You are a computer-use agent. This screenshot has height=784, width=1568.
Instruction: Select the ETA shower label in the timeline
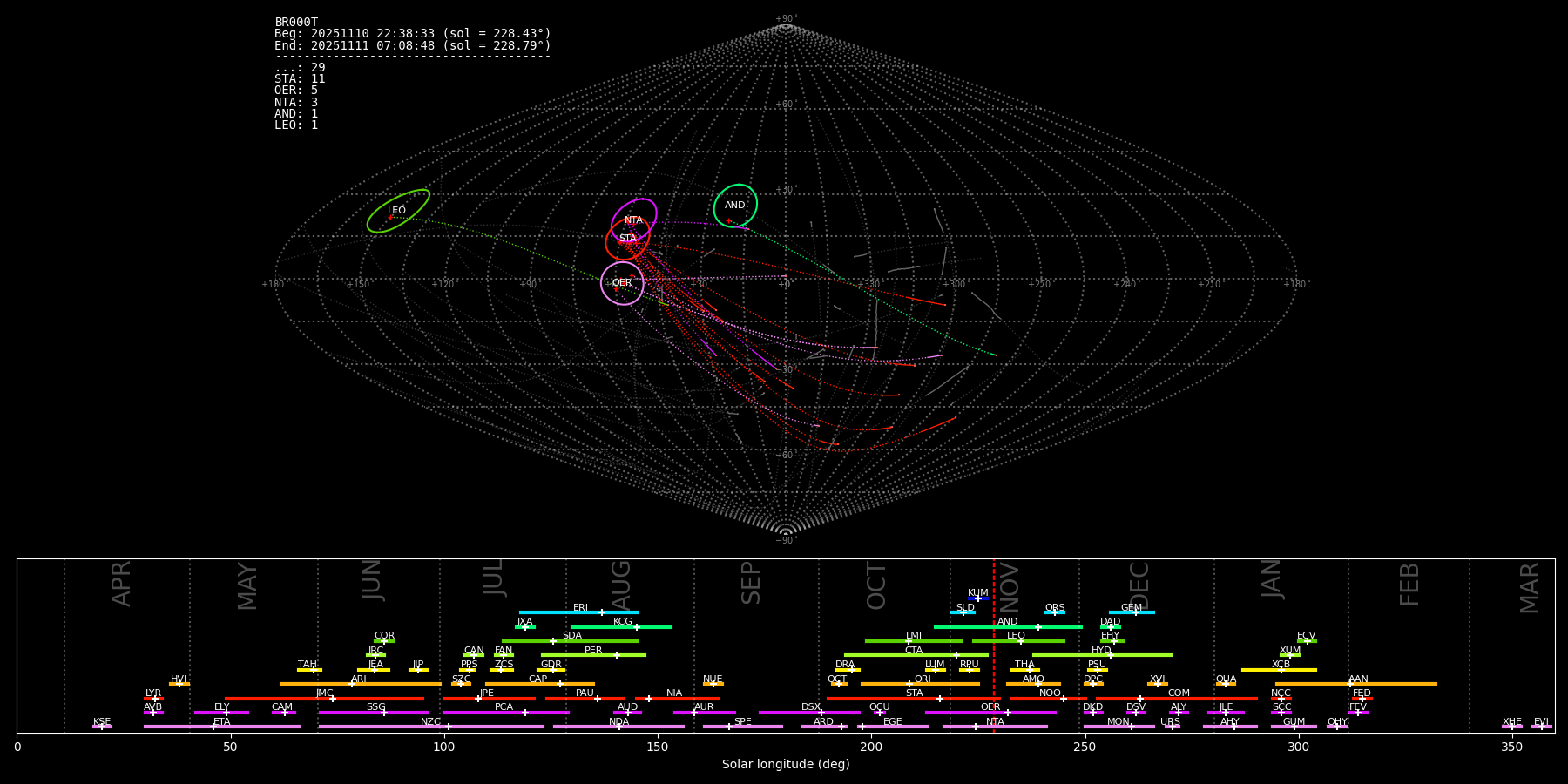click(x=222, y=722)
